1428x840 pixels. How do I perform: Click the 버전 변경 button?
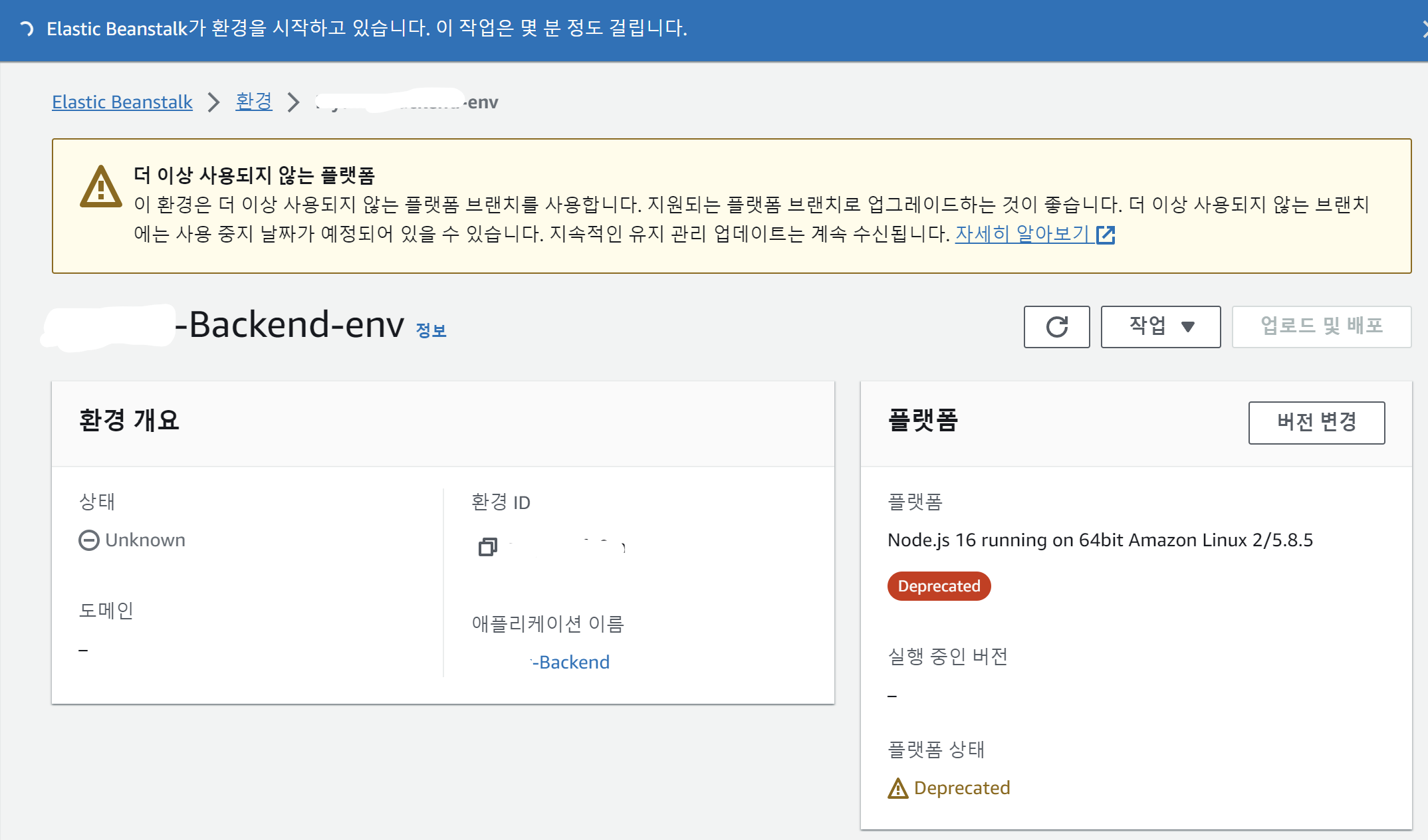tap(1316, 422)
